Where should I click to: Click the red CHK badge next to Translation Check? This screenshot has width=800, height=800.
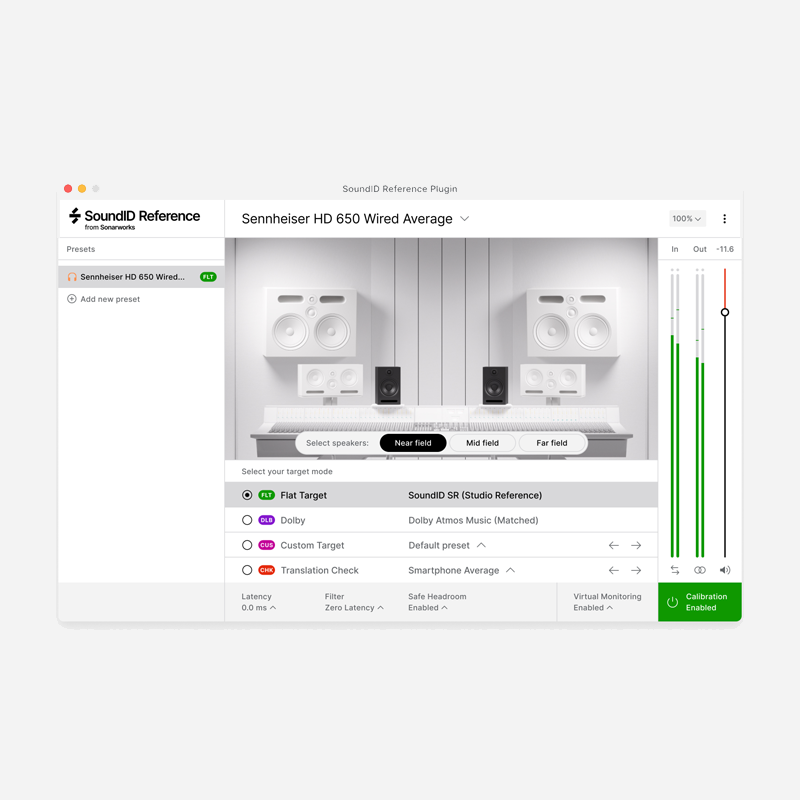pyautogui.click(x=267, y=570)
